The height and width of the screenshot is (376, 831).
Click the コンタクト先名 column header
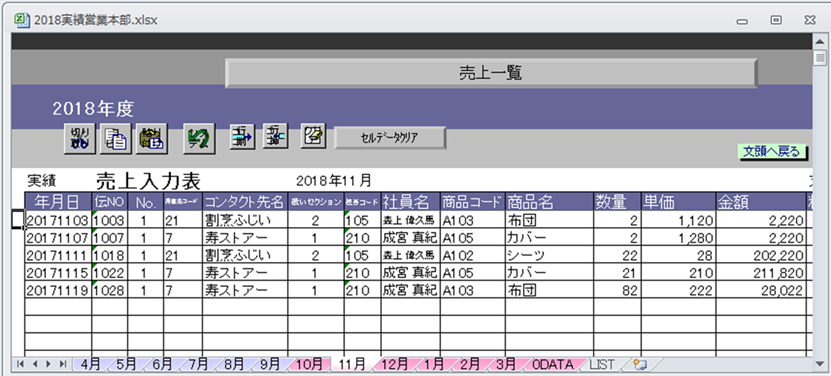(245, 202)
